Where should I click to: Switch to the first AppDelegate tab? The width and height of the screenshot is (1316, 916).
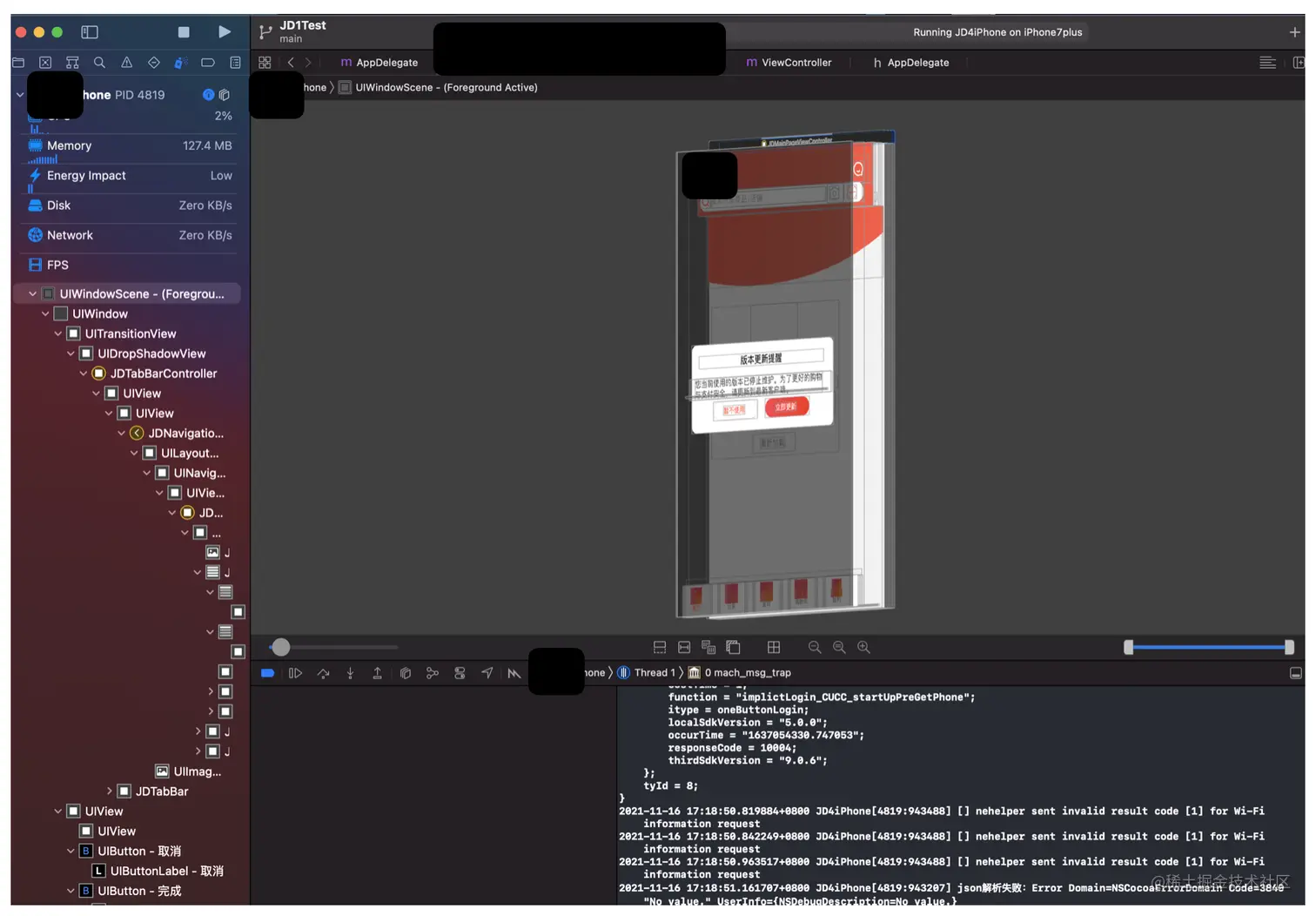click(379, 63)
